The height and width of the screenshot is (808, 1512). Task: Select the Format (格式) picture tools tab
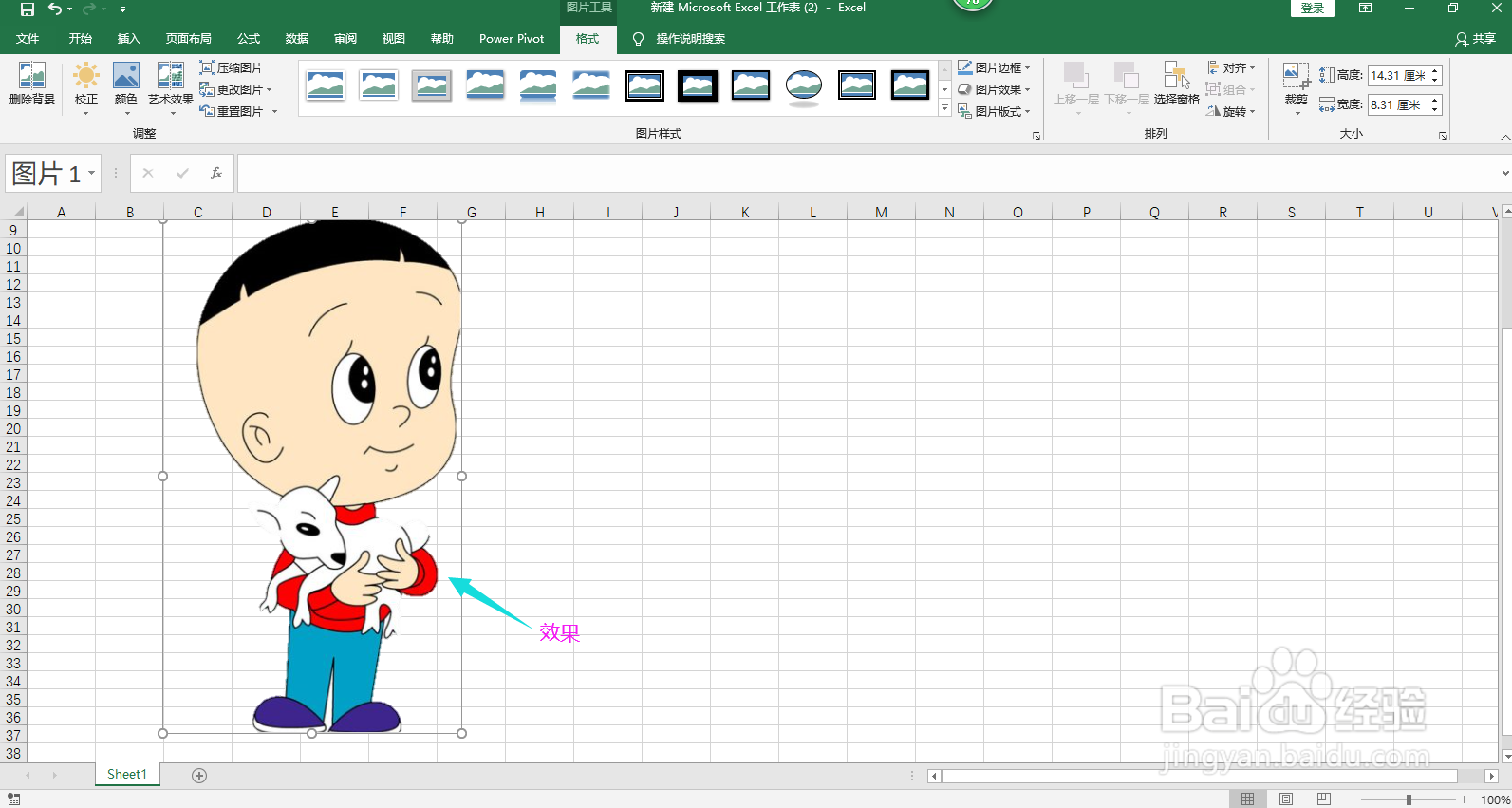tap(588, 39)
